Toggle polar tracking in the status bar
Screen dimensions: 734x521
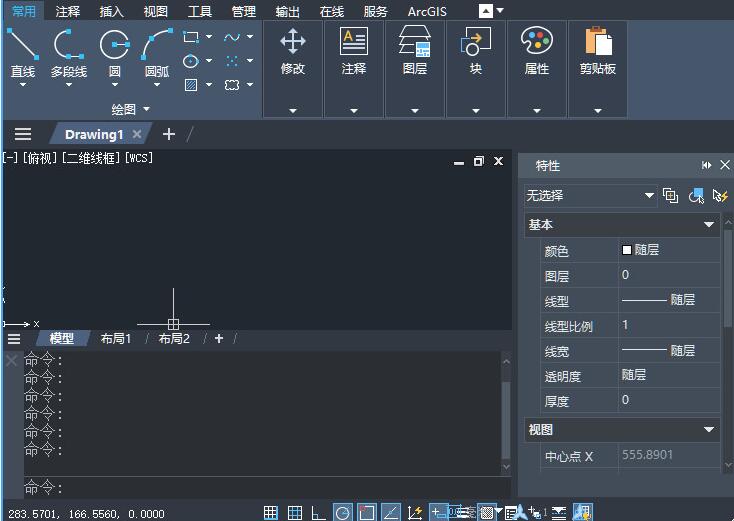pos(343,513)
